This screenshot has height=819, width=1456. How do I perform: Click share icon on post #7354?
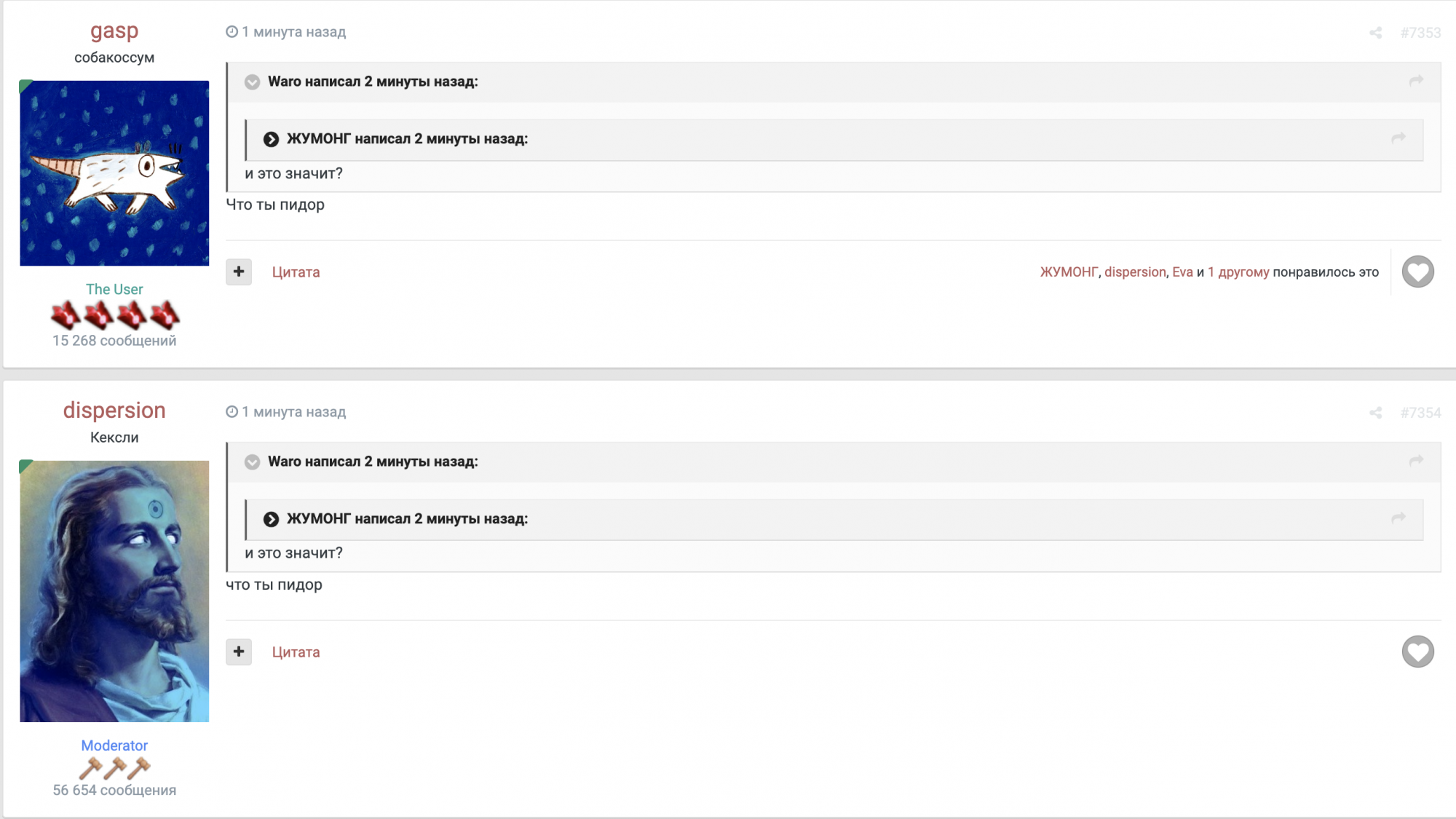tap(1375, 413)
